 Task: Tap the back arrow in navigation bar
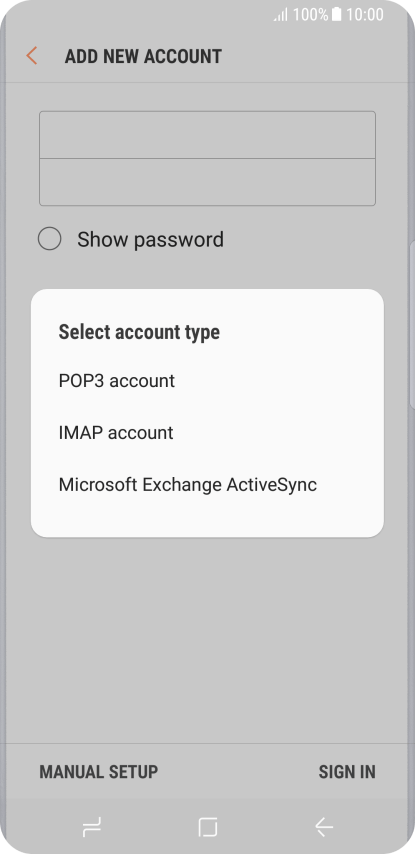(324, 827)
